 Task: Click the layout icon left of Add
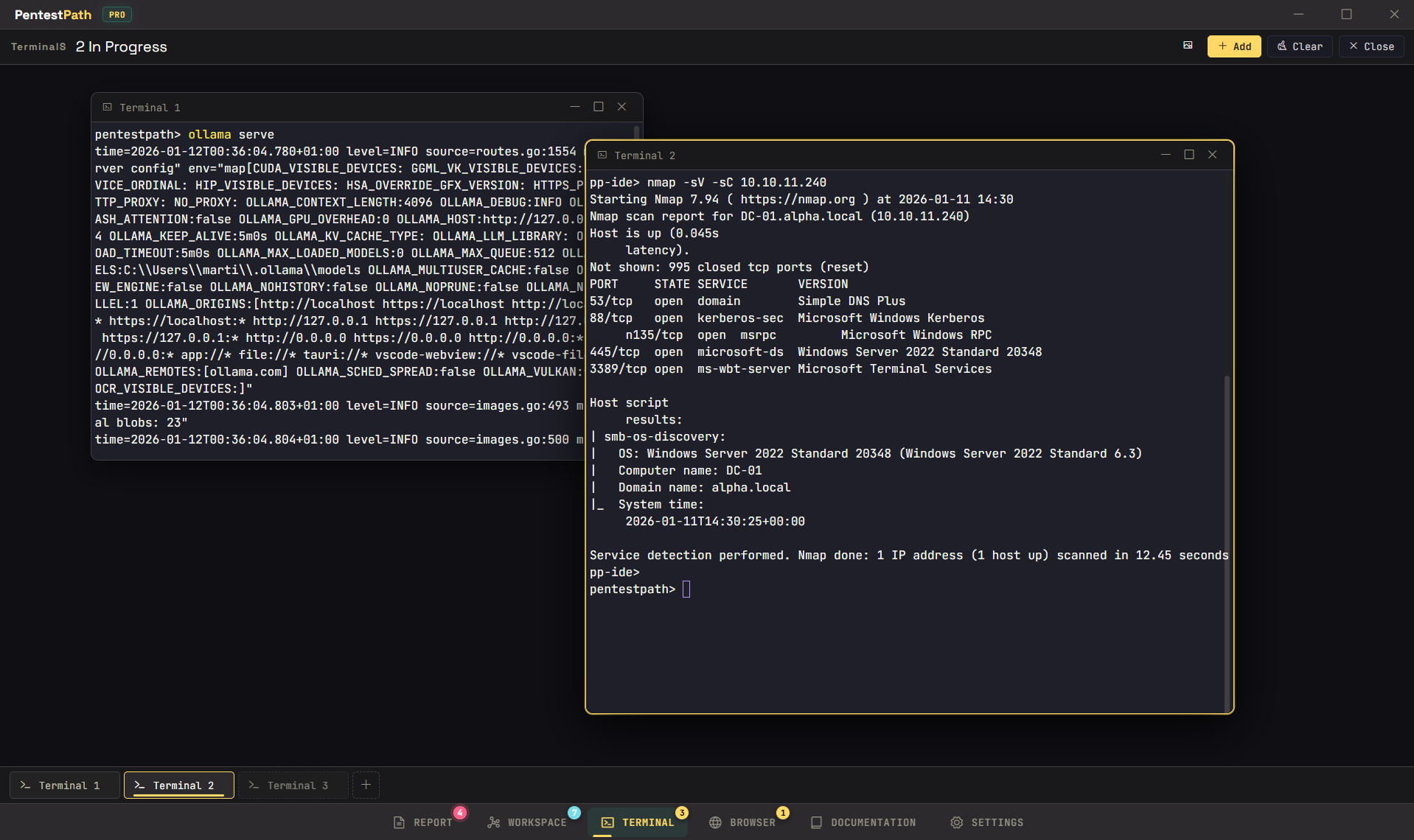click(x=1188, y=46)
